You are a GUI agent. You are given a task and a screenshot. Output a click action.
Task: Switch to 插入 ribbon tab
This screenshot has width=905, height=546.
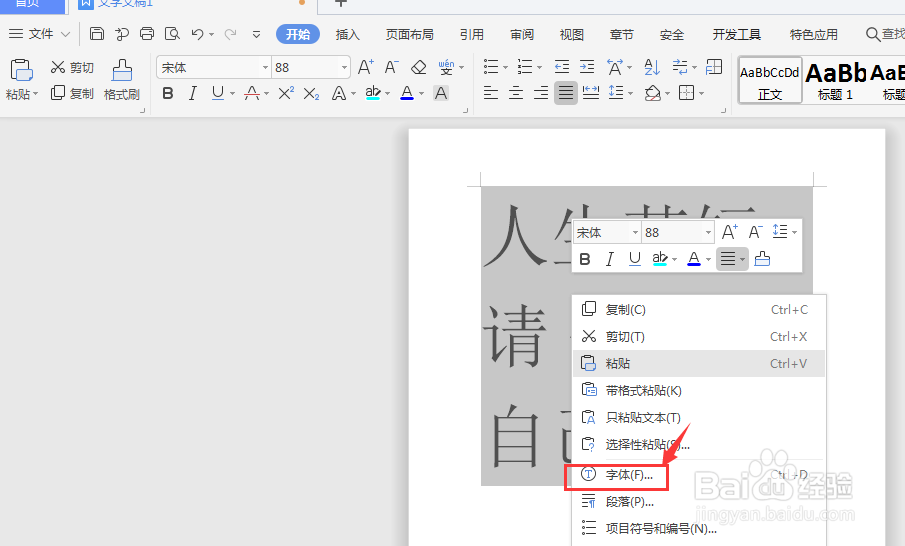tap(347, 35)
